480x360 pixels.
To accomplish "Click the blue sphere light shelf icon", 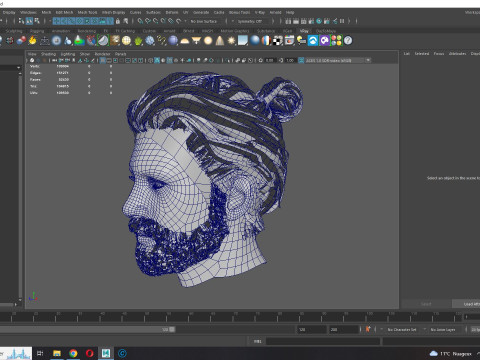I will pyautogui.click(x=173, y=41).
